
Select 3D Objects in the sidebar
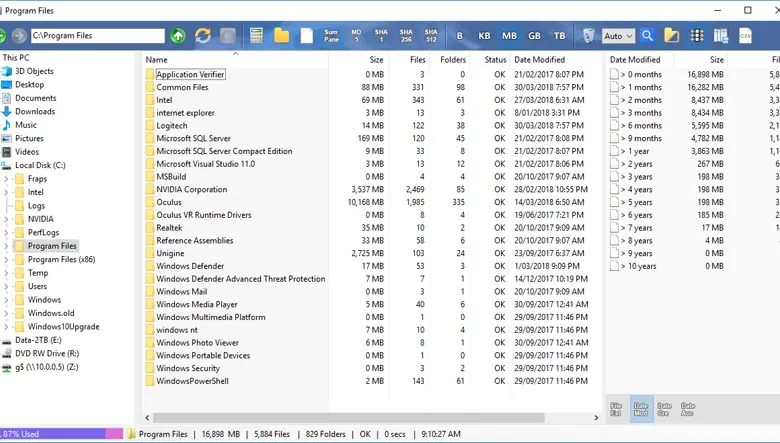pyautogui.click(x=34, y=71)
